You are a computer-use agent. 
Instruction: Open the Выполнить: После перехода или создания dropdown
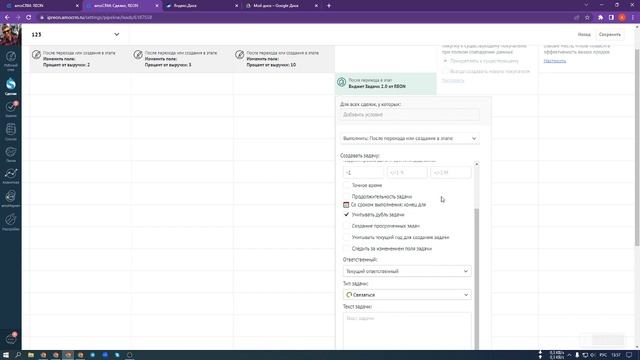pos(409,138)
